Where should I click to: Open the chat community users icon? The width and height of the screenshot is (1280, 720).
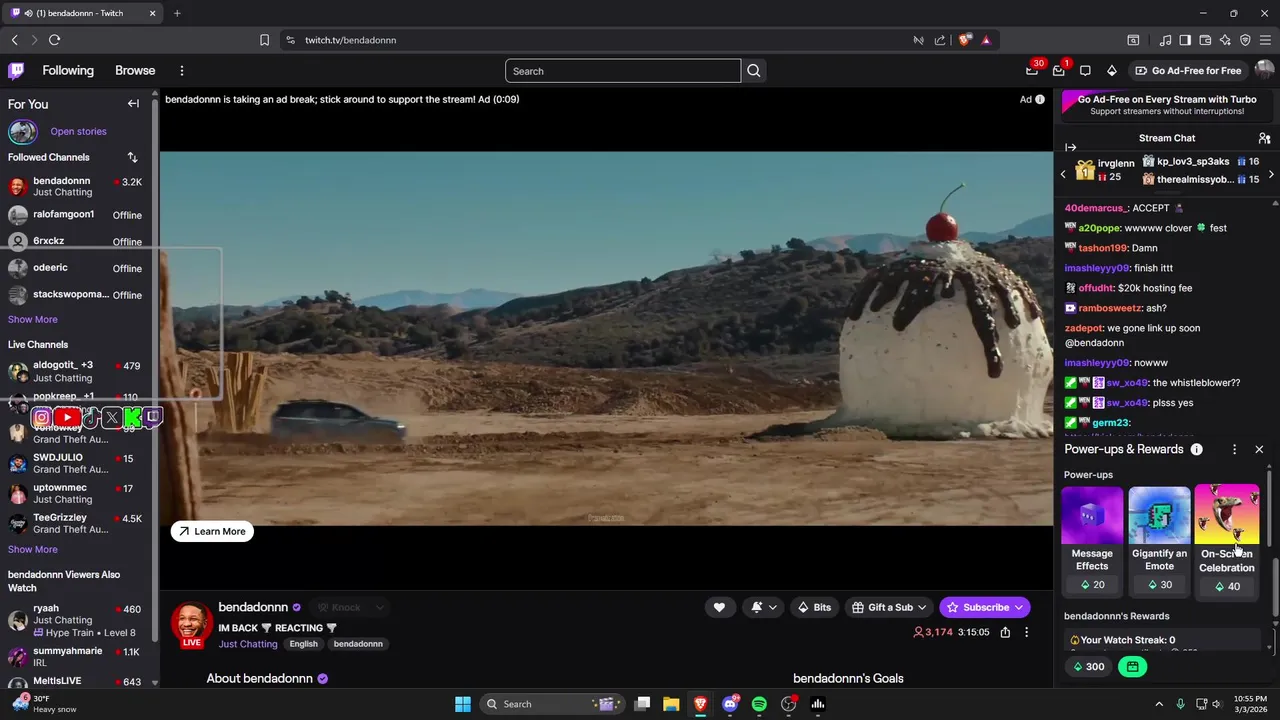pos(1264,138)
